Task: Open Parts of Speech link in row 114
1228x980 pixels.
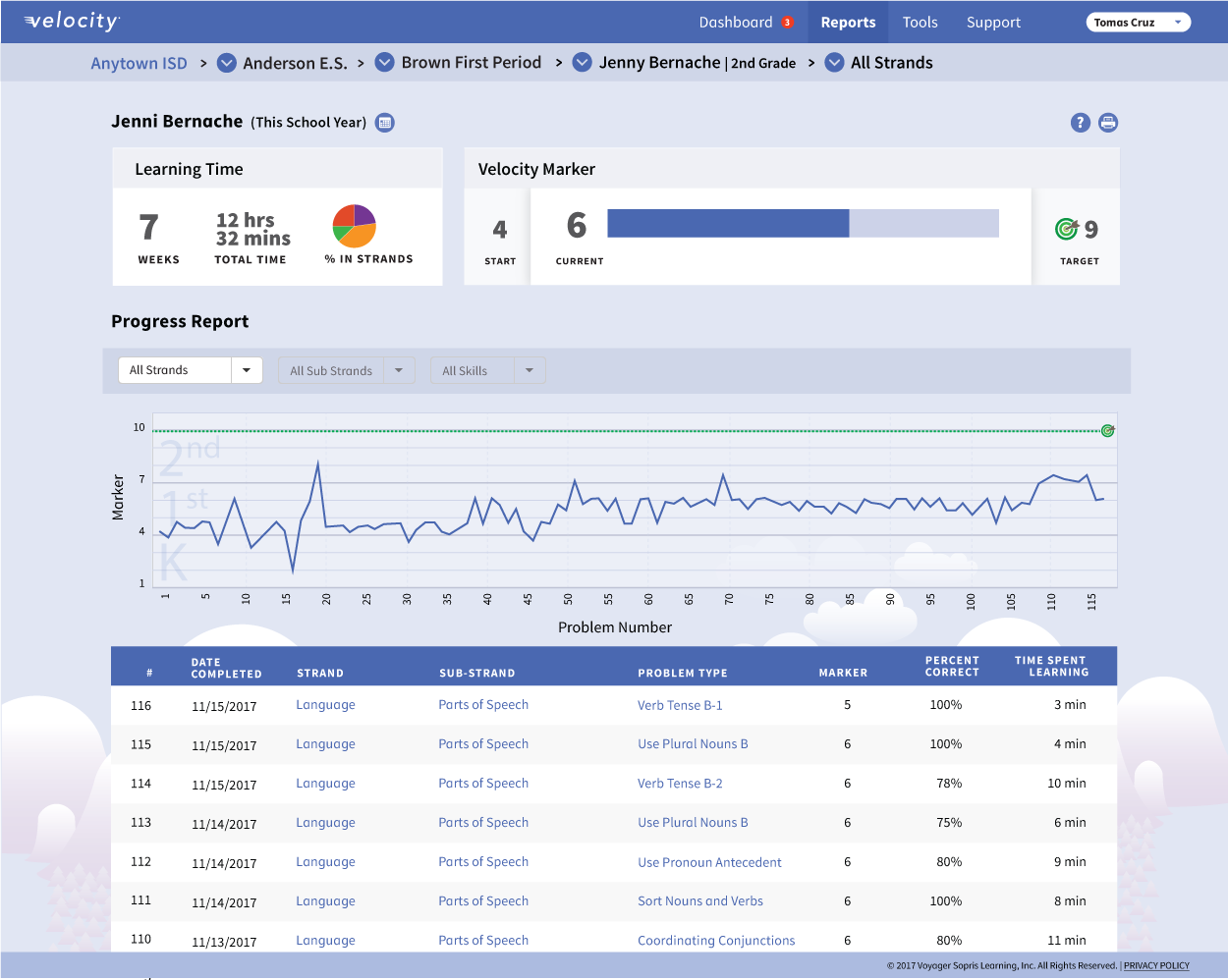Action: (x=483, y=784)
